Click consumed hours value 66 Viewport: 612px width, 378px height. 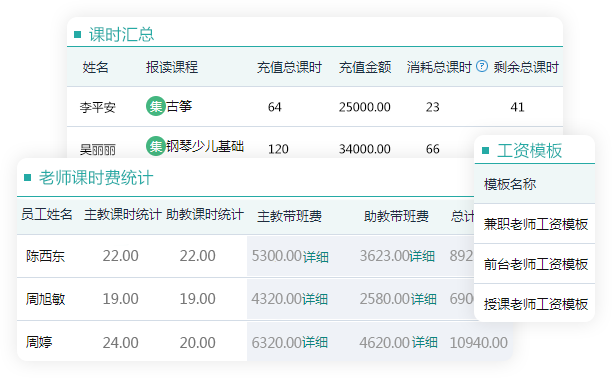coord(432,149)
